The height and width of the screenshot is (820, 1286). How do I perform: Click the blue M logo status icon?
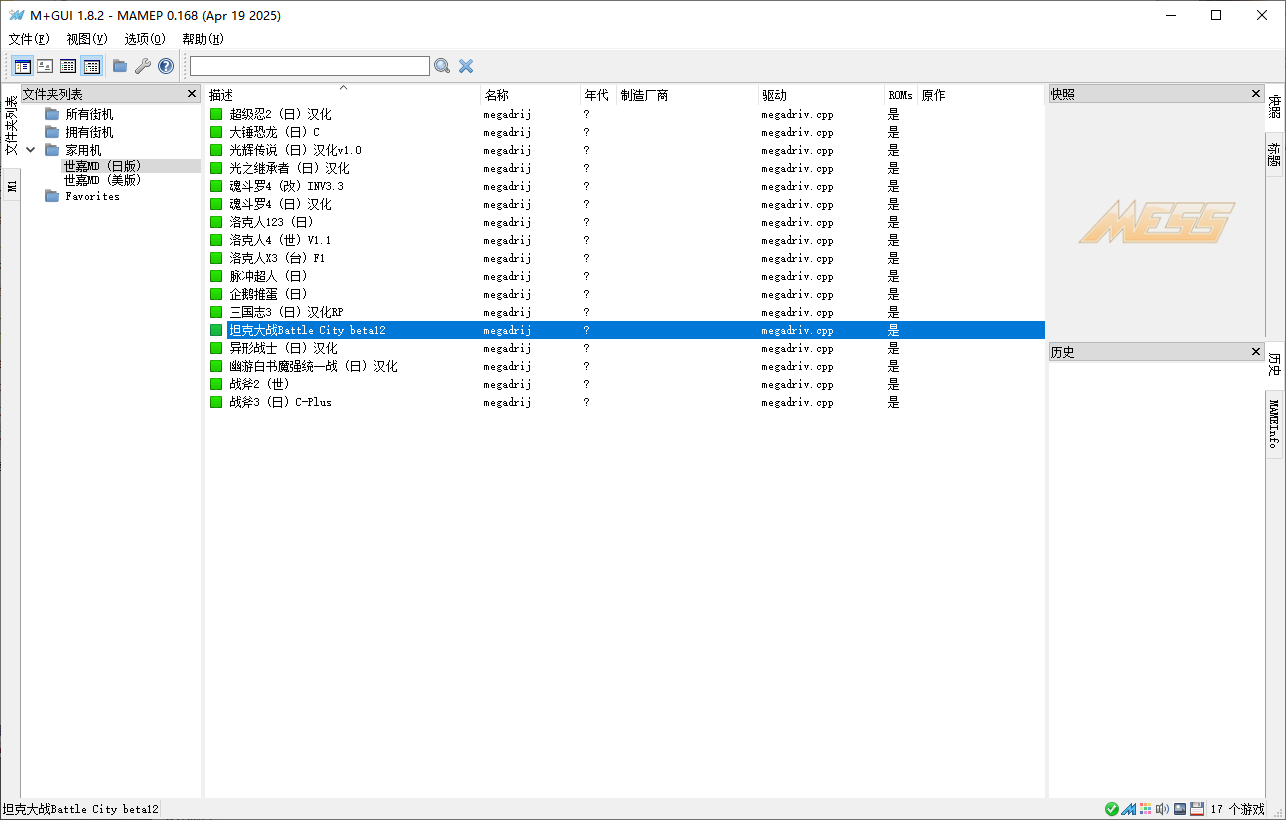point(1128,809)
